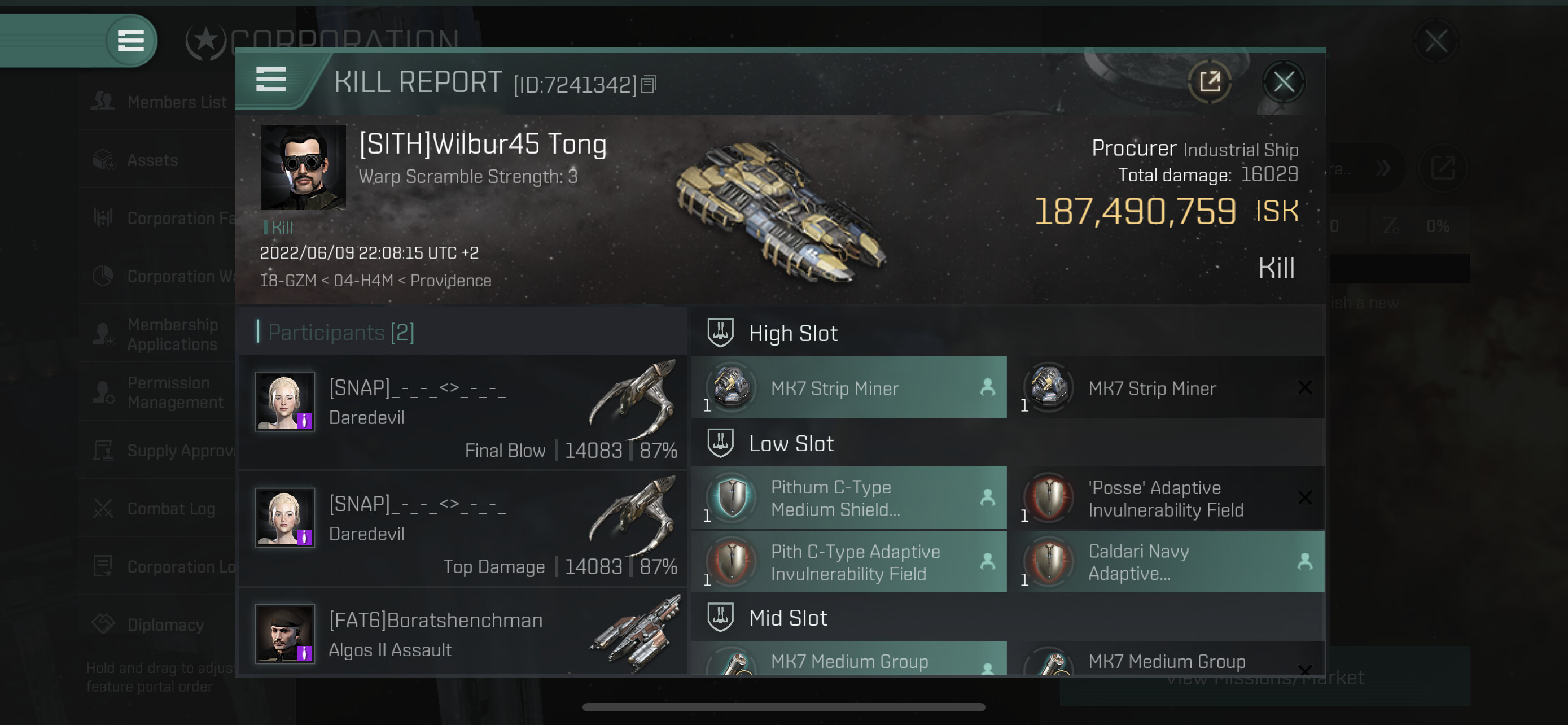Open the main menu in the green tab
Image resolution: width=1568 pixels, height=725 pixels.
pyautogui.click(x=131, y=41)
